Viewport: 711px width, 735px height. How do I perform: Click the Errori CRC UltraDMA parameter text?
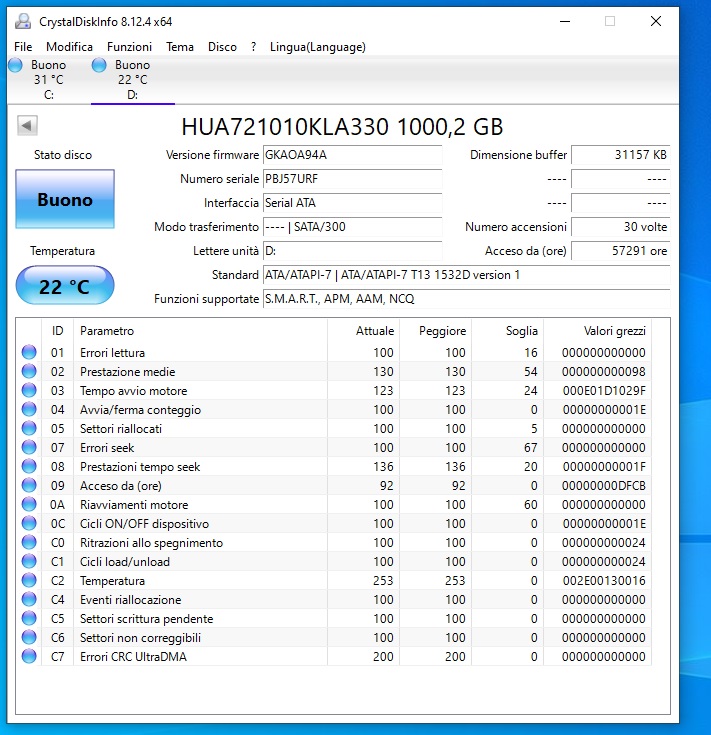tap(133, 656)
